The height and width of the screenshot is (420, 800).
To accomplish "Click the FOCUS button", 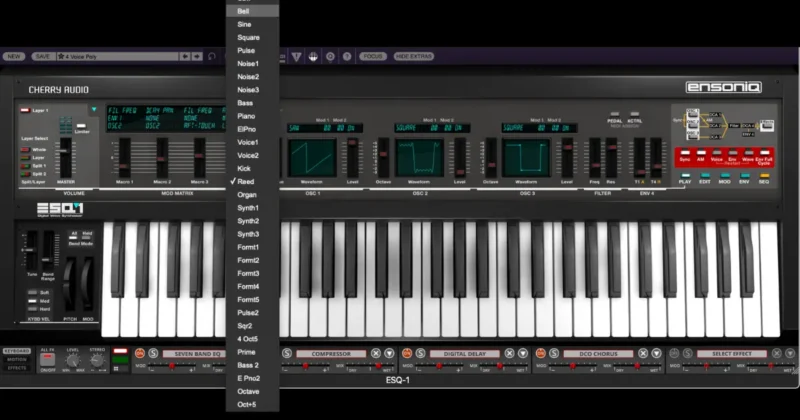I will [x=373, y=56].
